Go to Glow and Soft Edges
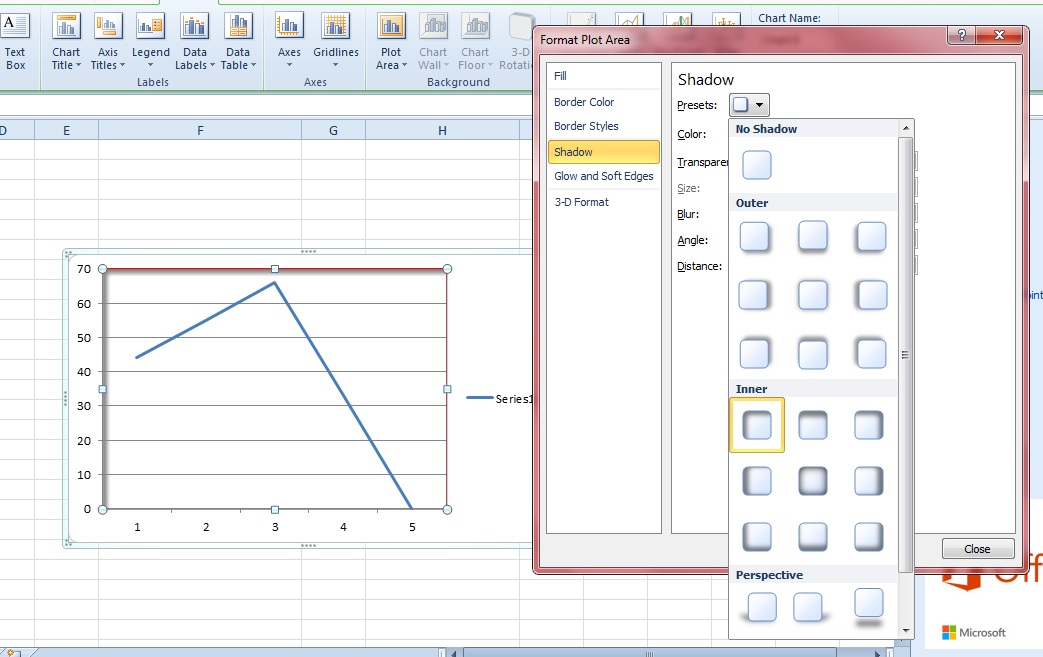Screen dimensions: 1043x657 (x=603, y=176)
